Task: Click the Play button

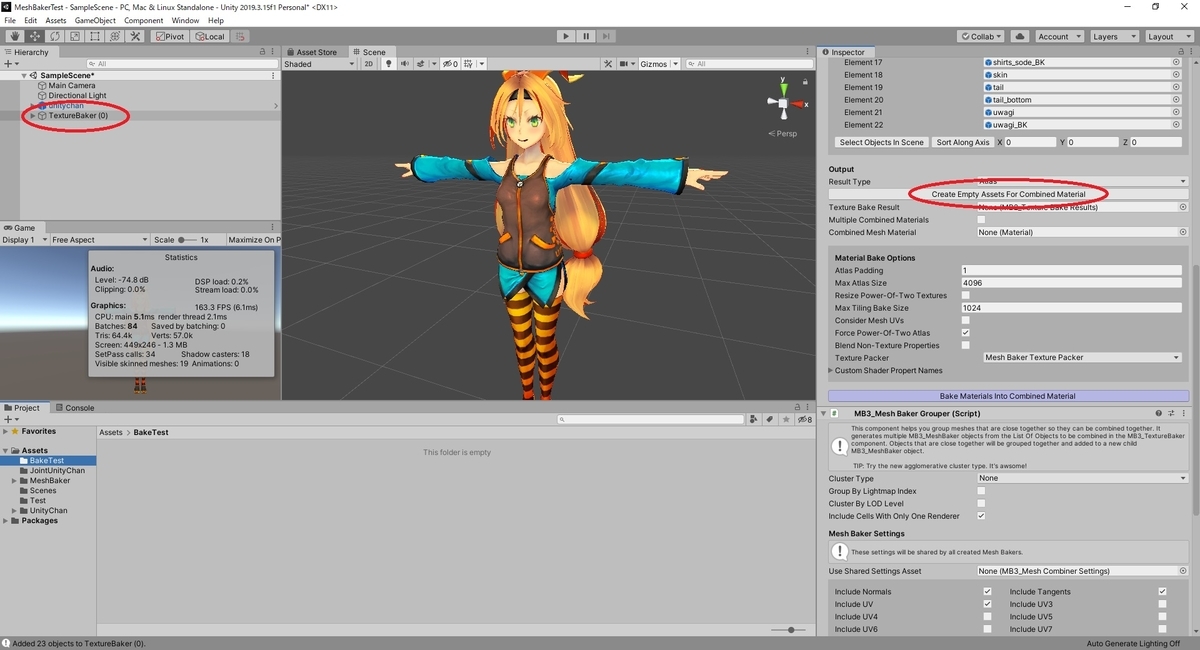Action: 566,36
